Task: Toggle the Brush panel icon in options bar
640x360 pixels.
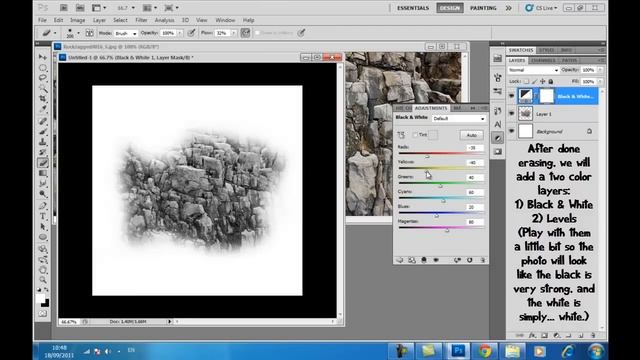Action: [89, 33]
